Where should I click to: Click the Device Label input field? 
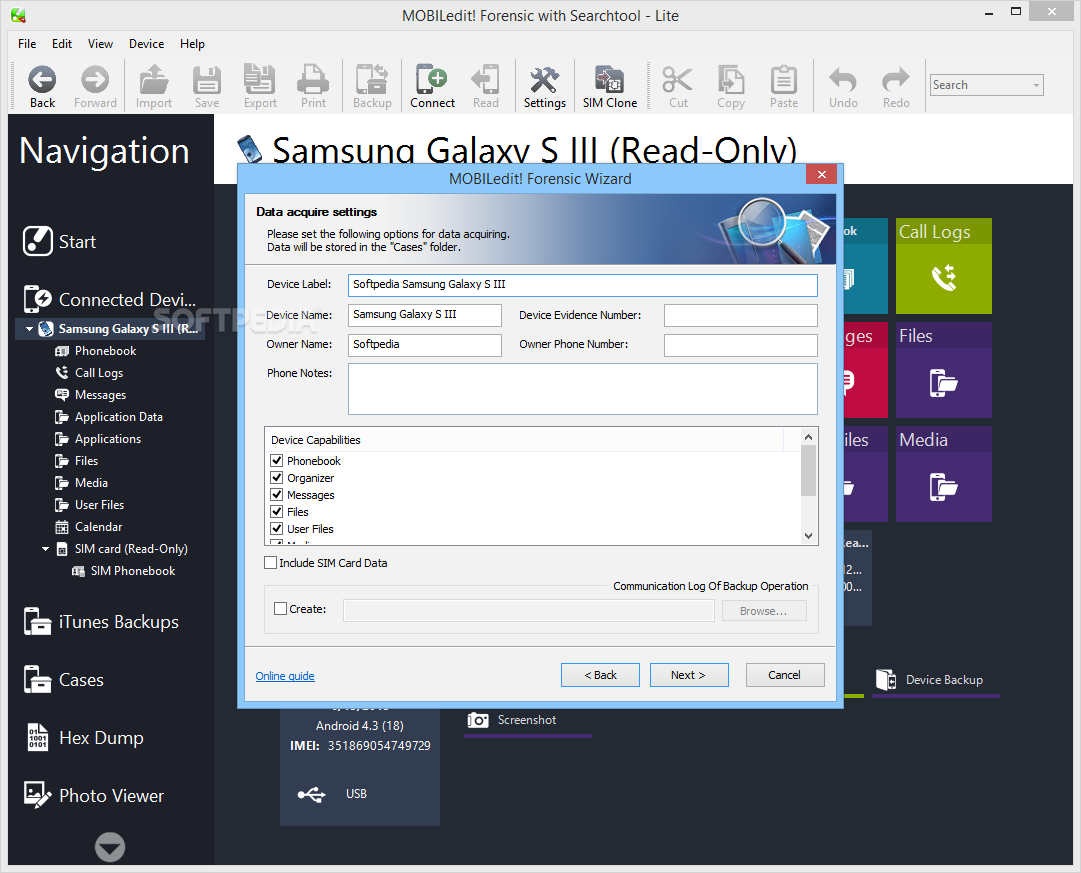(x=583, y=285)
